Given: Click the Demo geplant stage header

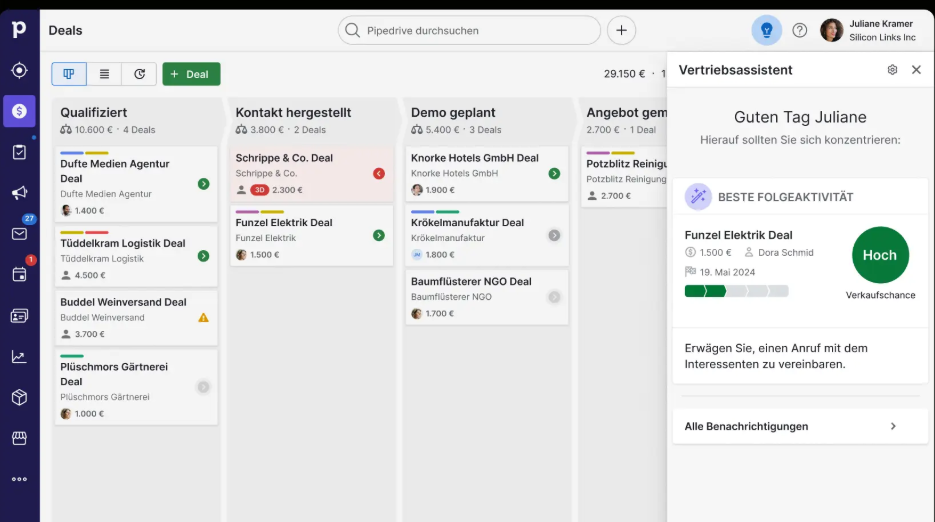Looking at the screenshot, I should pos(487,120).
